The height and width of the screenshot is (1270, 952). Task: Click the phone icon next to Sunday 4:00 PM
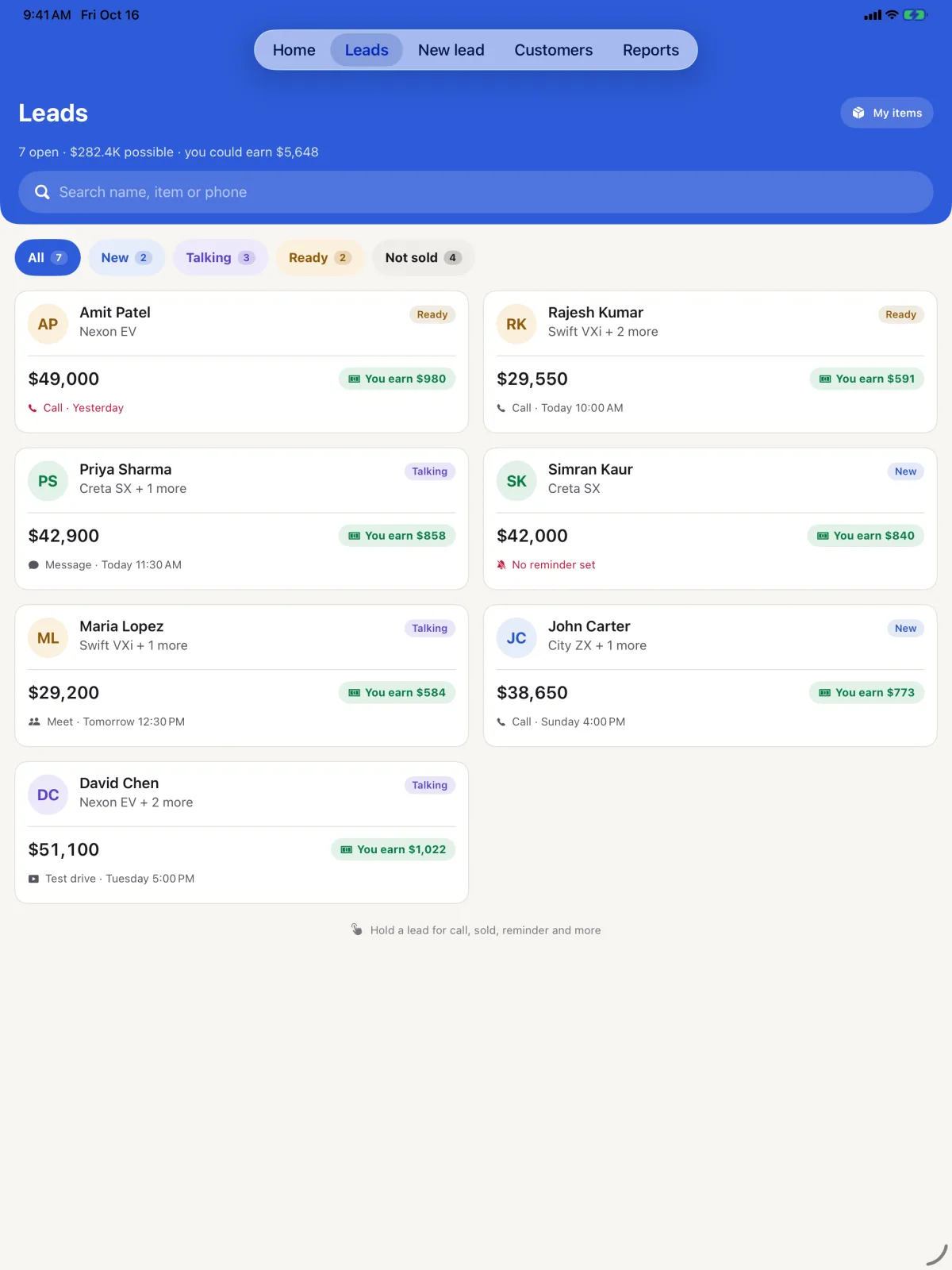pyautogui.click(x=501, y=722)
